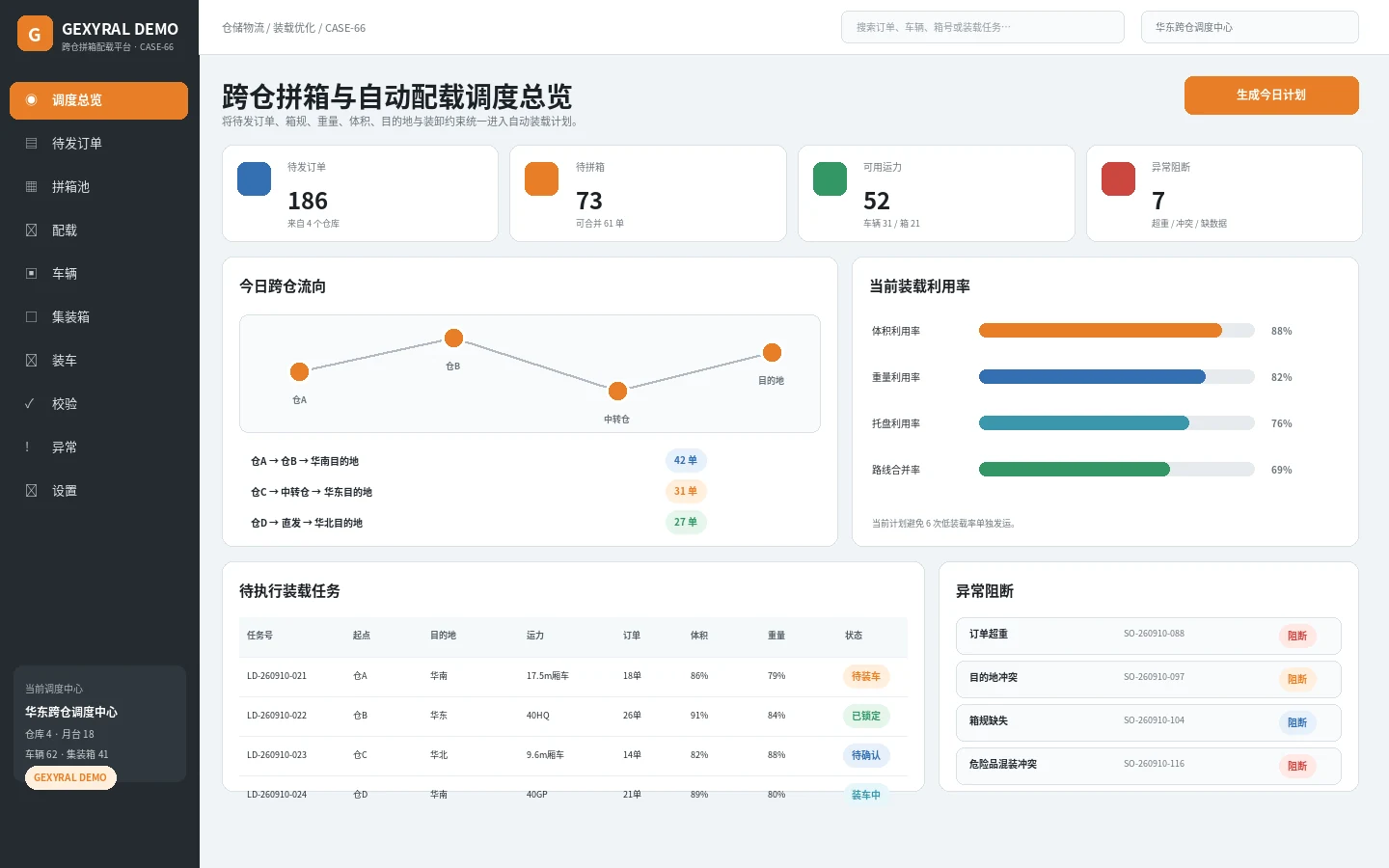Select the 仓B node in flow chart
Image resolution: width=1389 pixels, height=868 pixels.
[453, 338]
